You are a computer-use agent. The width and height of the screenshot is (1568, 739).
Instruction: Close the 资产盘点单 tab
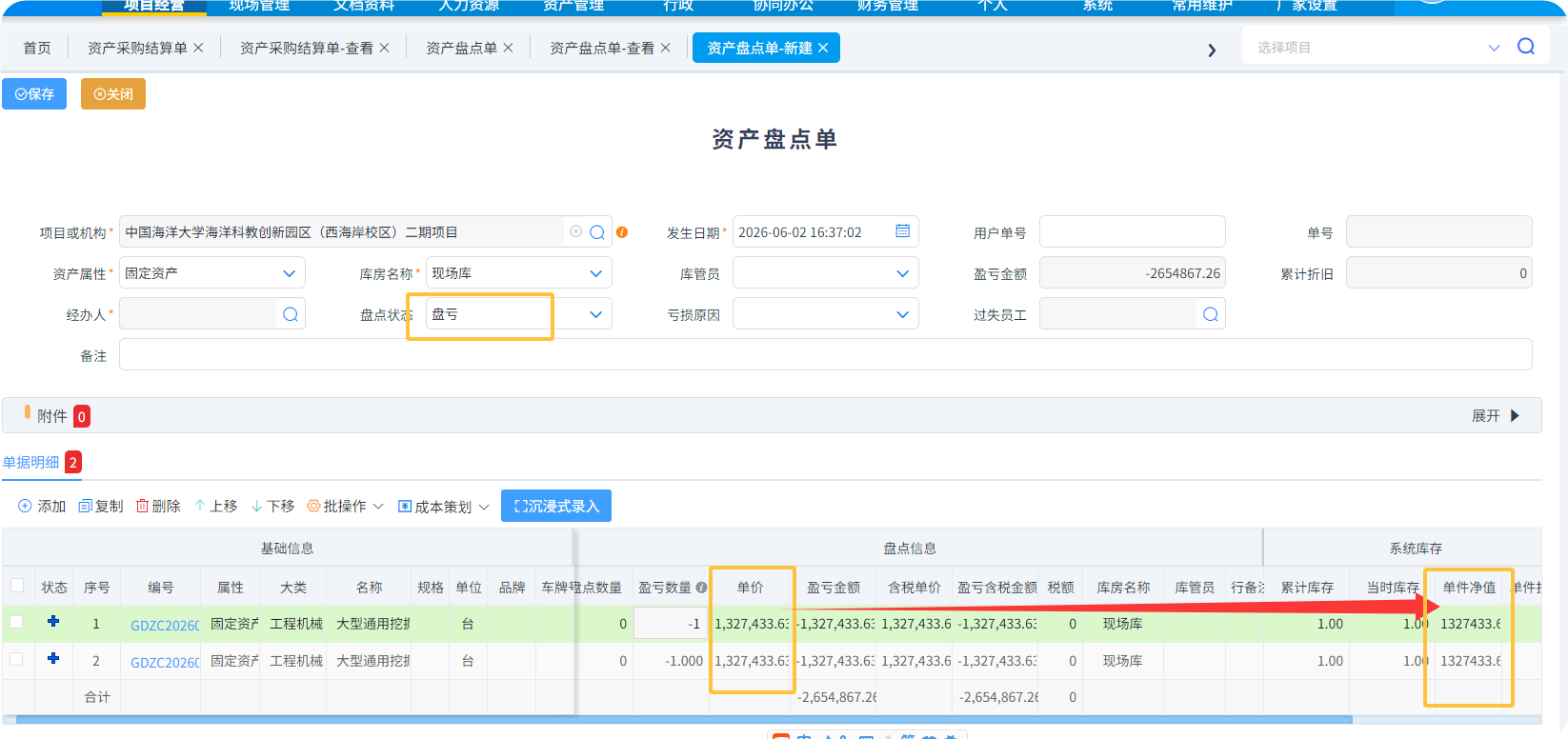pyautogui.click(x=508, y=48)
